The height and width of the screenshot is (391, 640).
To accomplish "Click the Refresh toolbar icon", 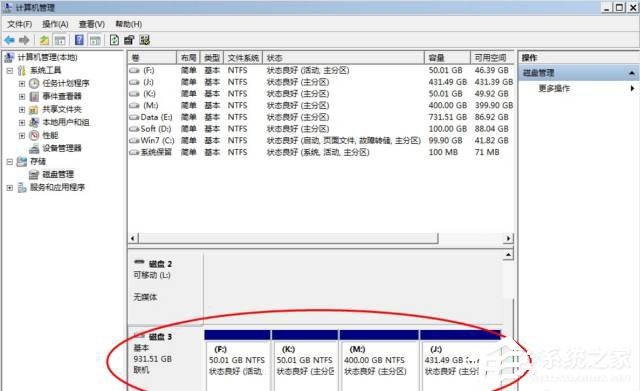I will pos(114,40).
